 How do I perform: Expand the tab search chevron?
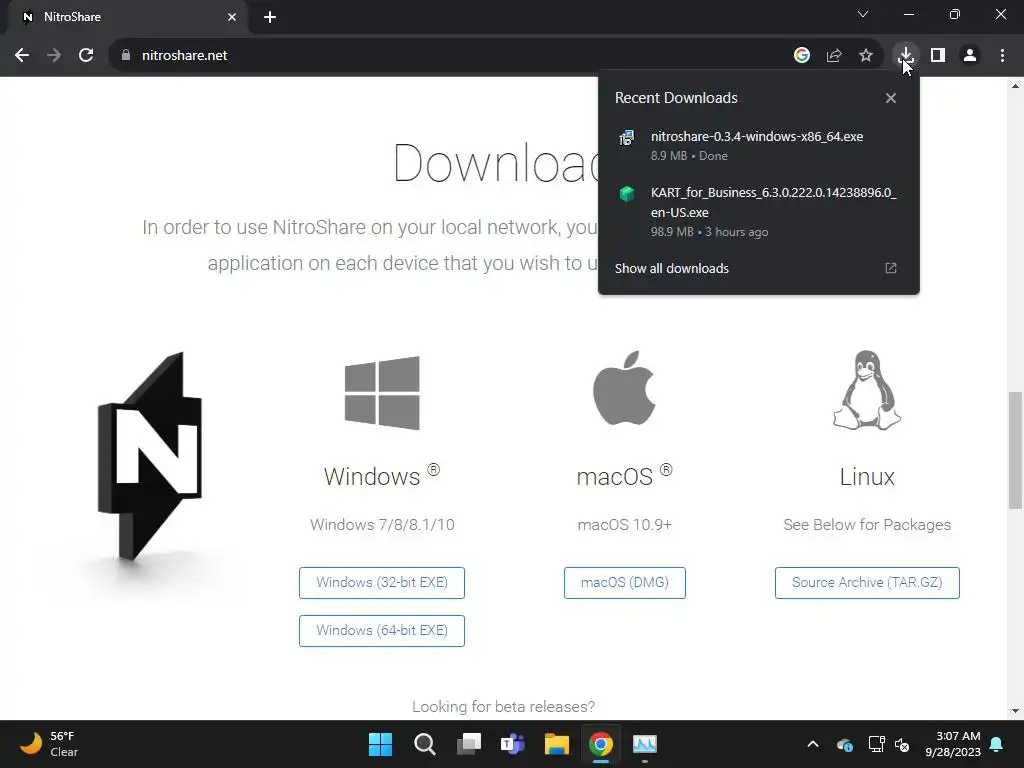click(x=863, y=14)
